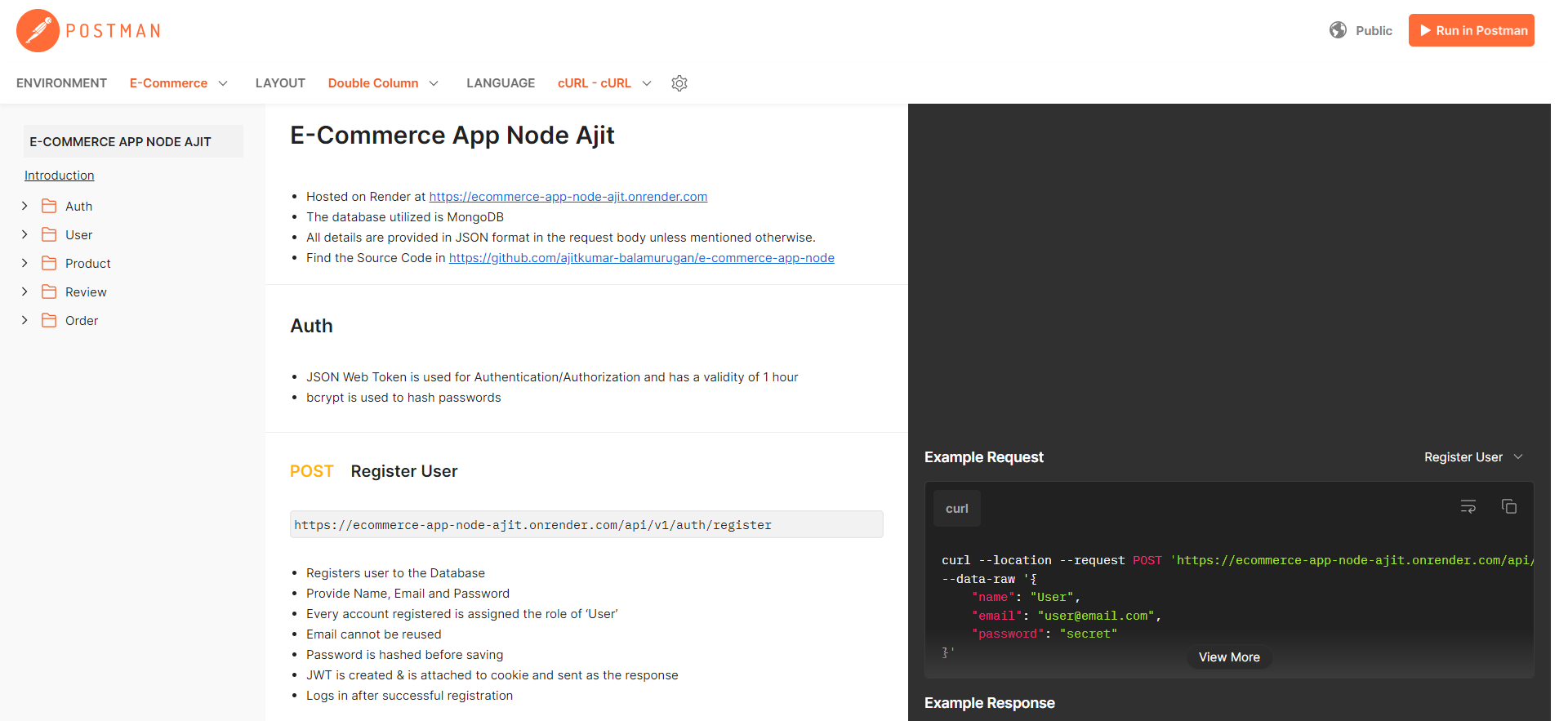This screenshot has width=1568, height=721.
Task: Click View More on the code snippet
Action: coord(1229,657)
